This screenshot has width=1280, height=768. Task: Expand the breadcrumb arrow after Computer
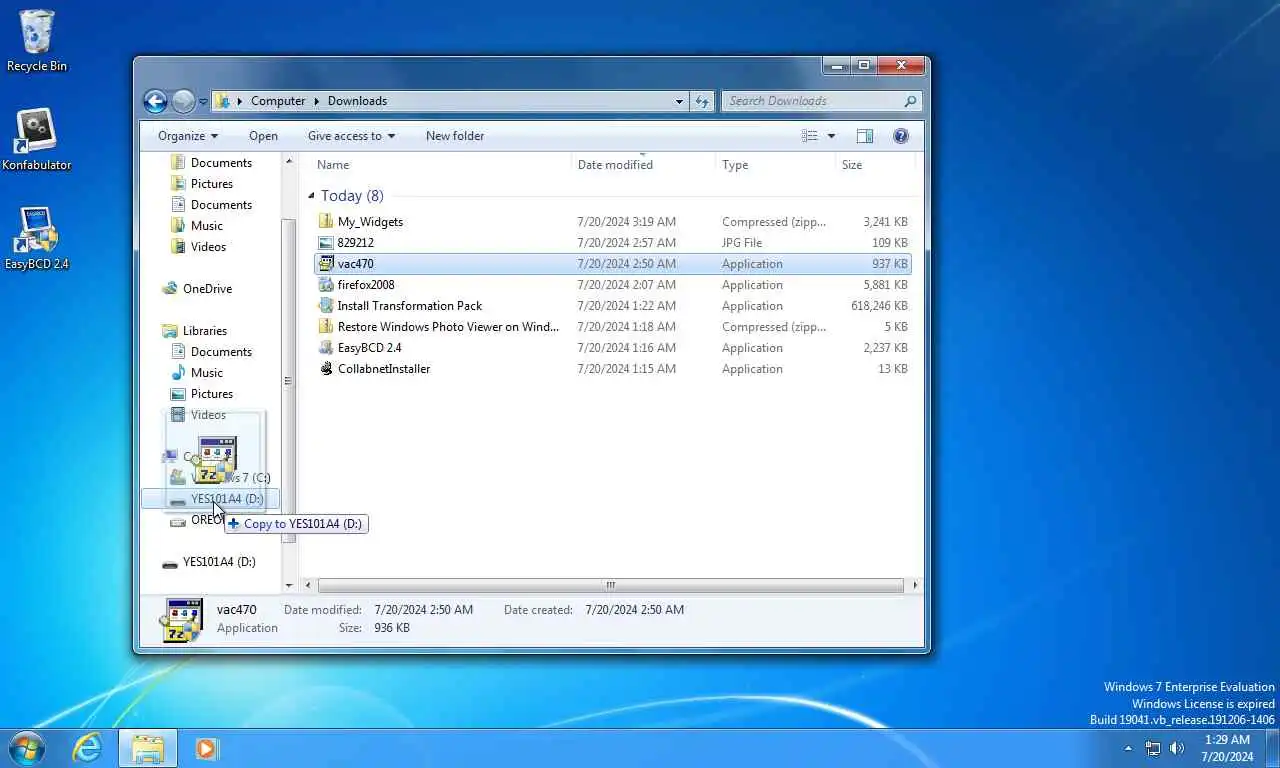point(318,101)
